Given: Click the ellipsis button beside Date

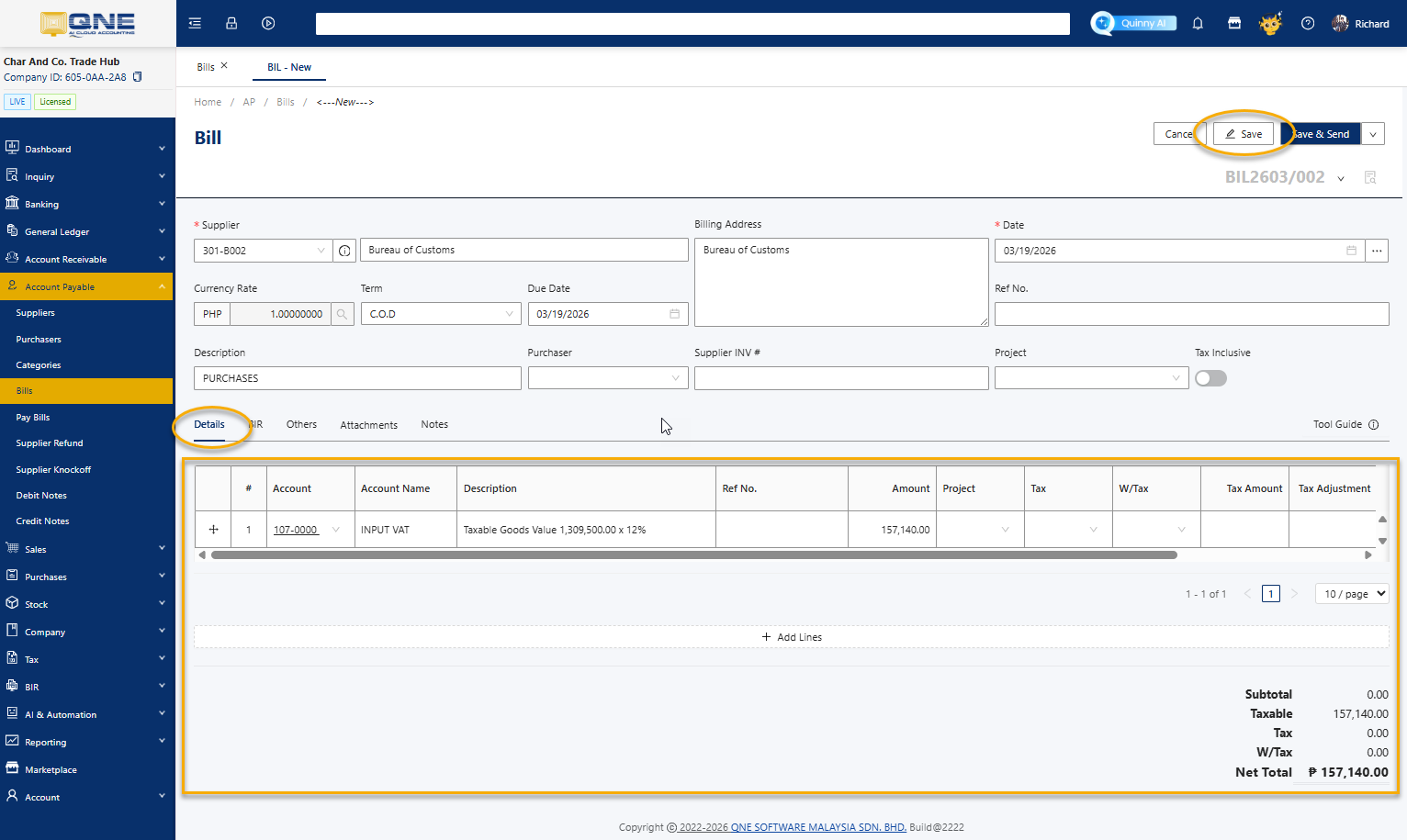Looking at the screenshot, I should (1377, 251).
